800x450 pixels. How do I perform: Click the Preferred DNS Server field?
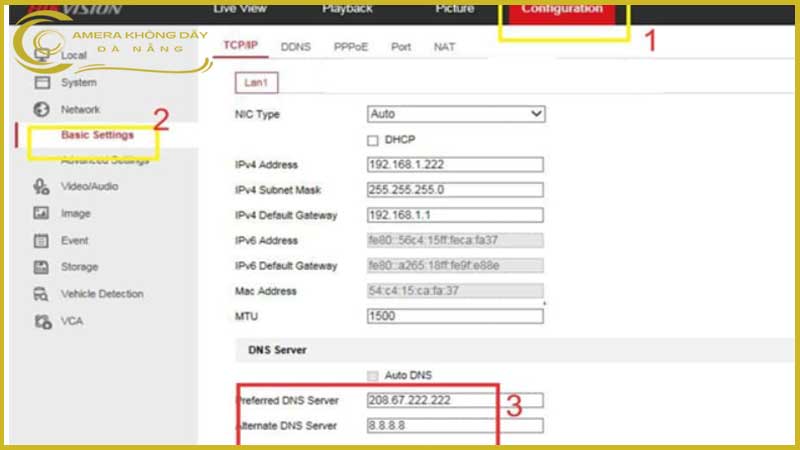pyautogui.click(x=455, y=400)
